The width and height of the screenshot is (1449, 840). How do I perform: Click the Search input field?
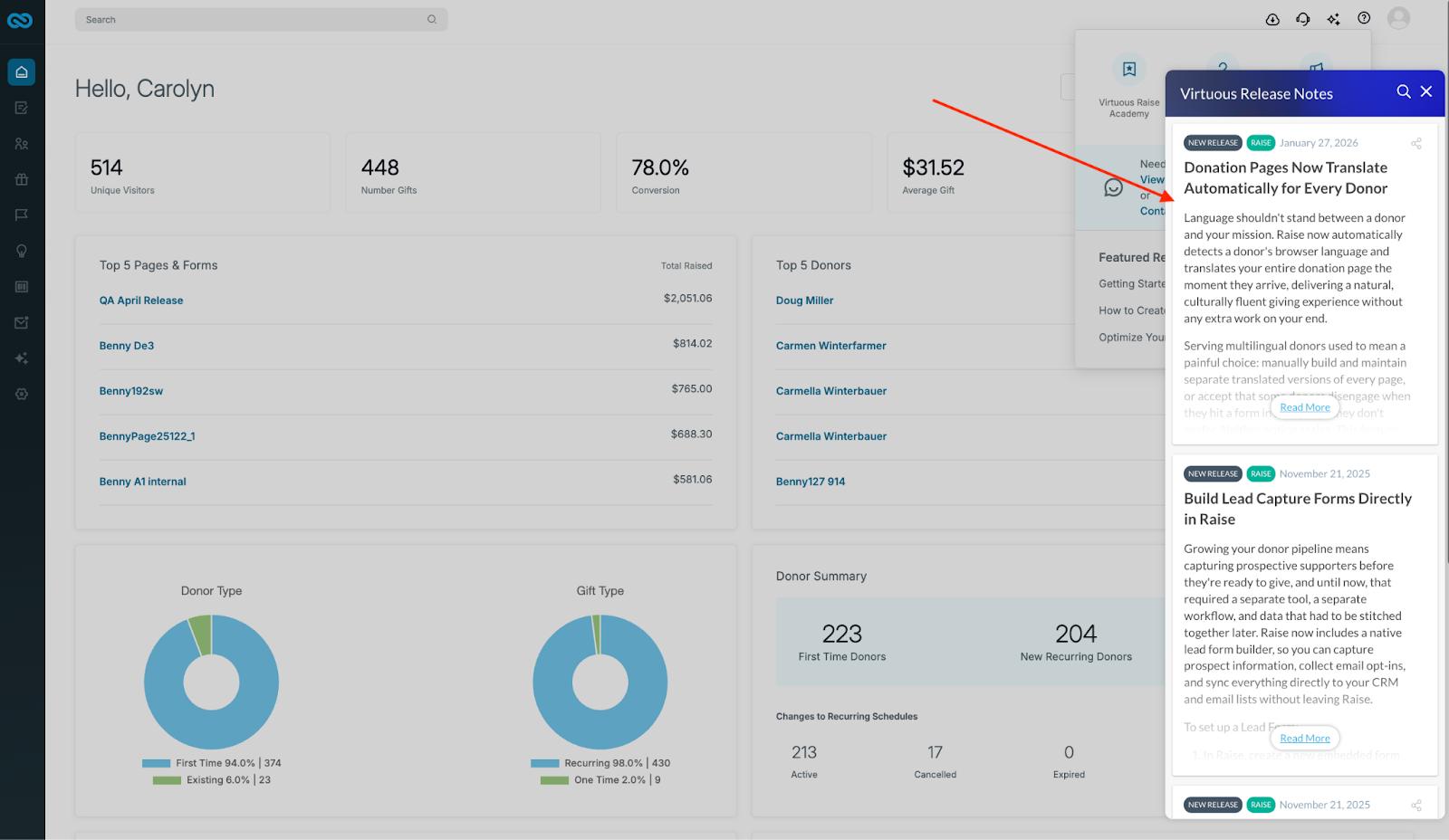pyautogui.click(x=261, y=20)
